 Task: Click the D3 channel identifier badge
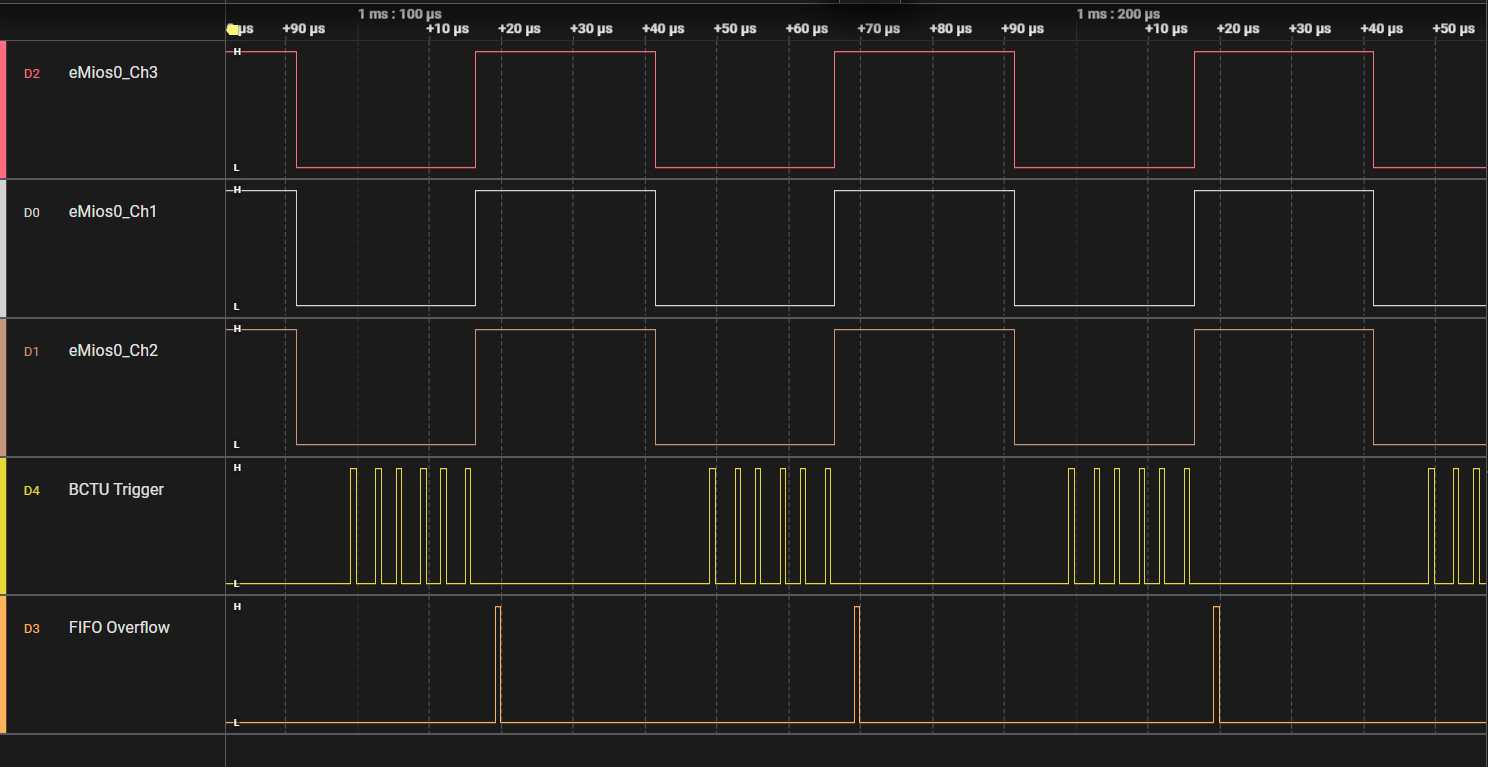32,628
